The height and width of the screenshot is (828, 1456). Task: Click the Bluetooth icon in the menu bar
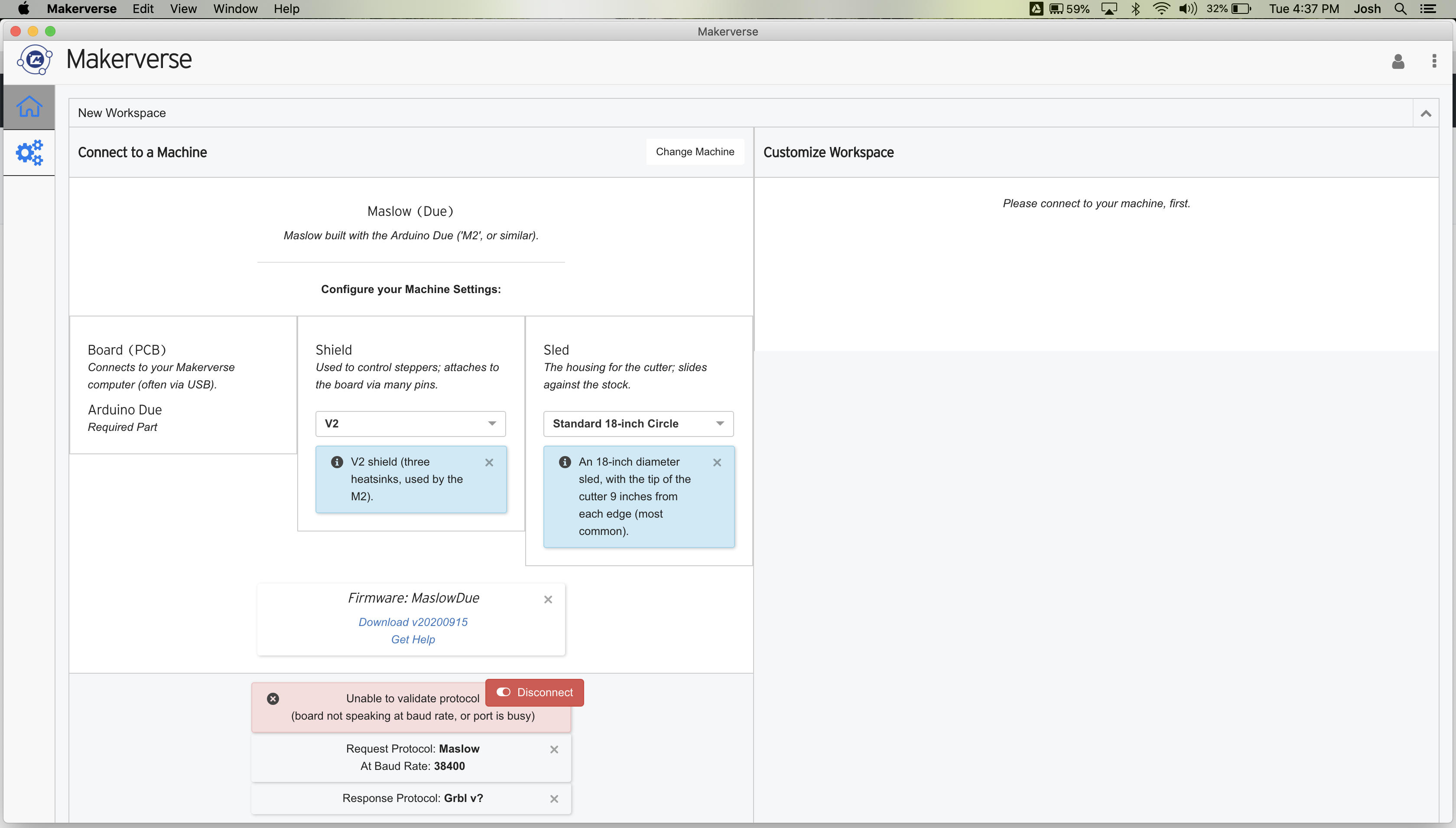(x=1135, y=9)
